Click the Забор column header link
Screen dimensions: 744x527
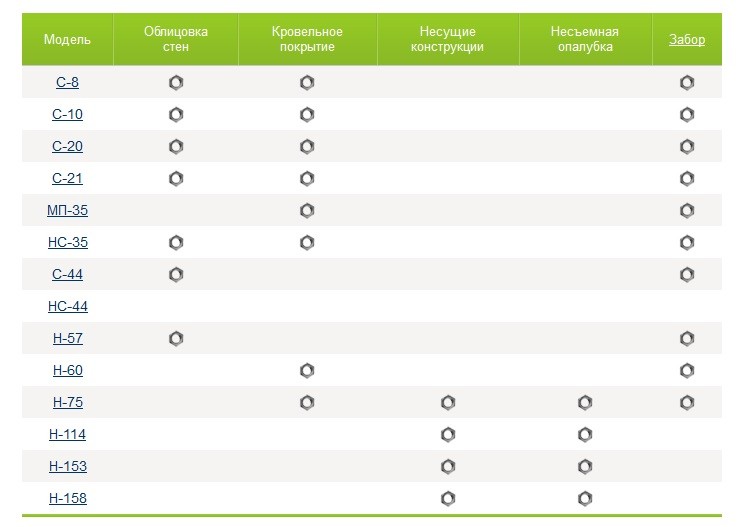pos(687,39)
